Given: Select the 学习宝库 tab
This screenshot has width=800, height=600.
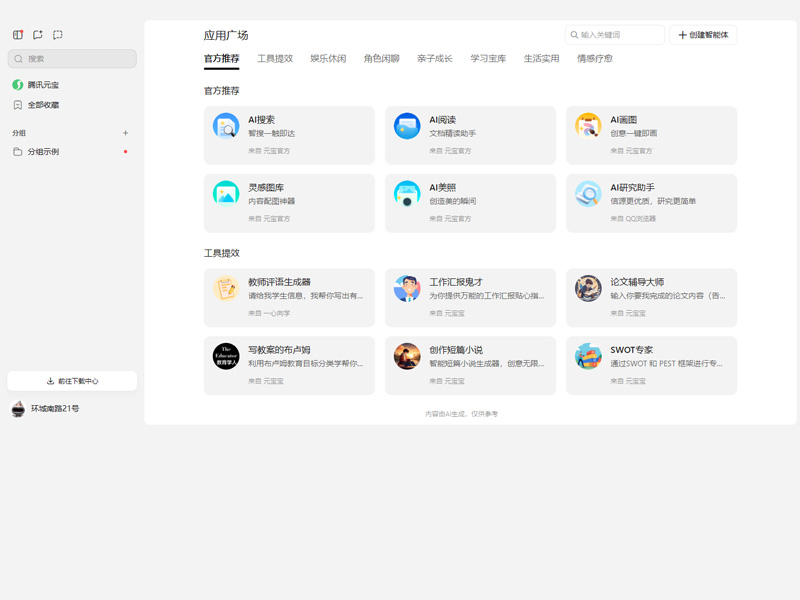Looking at the screenshot, I should click(488, 59).
